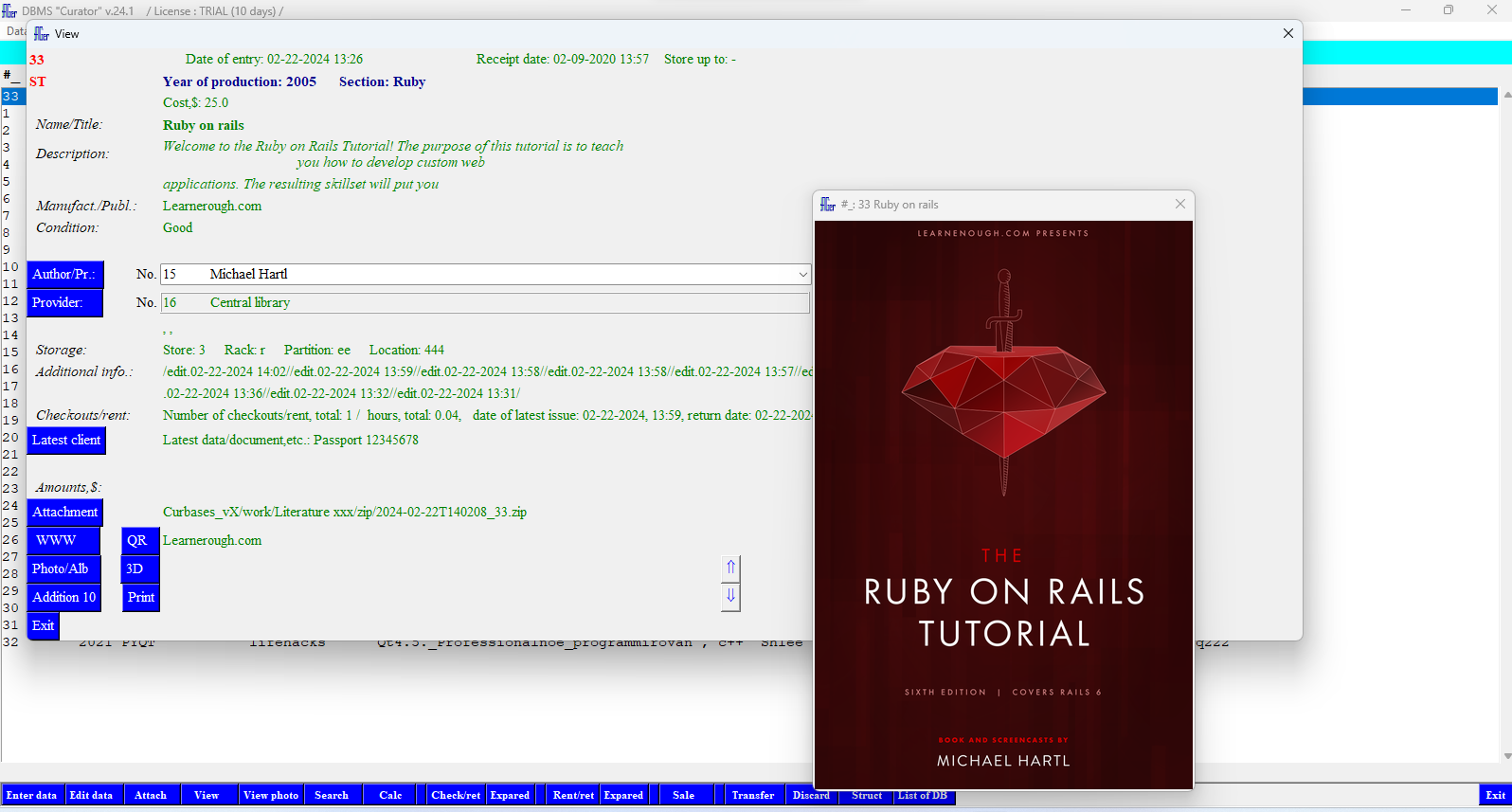Click the 'Cost,$: 25.0' value
1512x812 pixels.
195,103
